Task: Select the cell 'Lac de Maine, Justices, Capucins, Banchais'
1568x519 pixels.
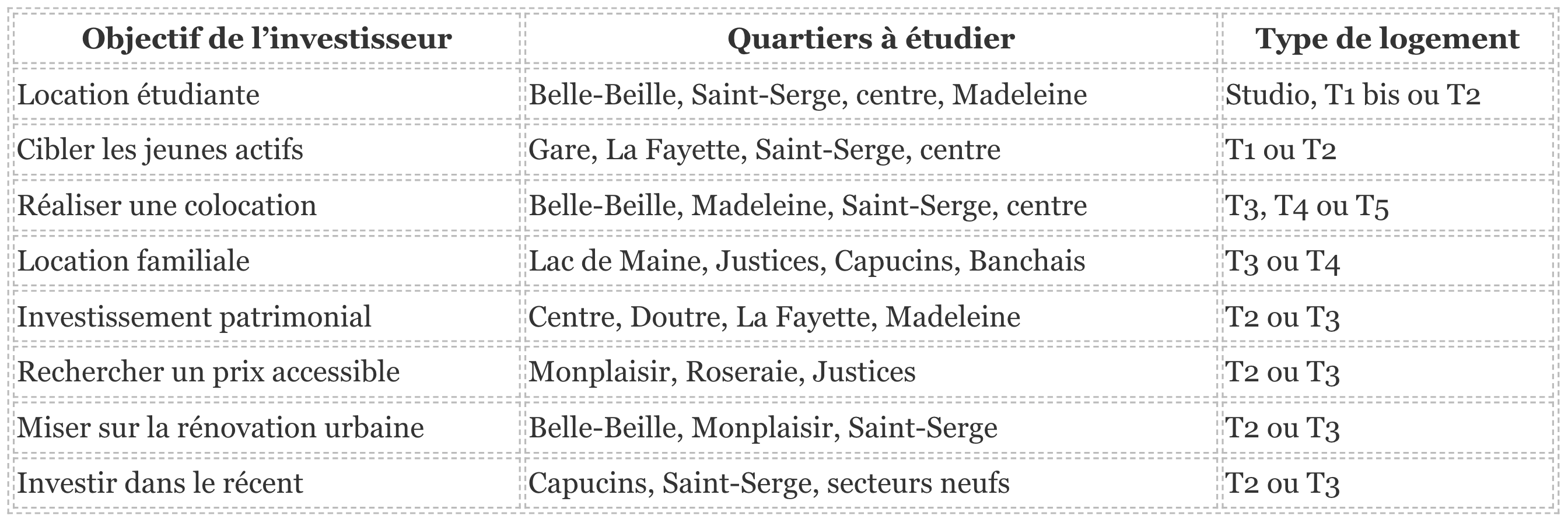Action: coord(871,261)
